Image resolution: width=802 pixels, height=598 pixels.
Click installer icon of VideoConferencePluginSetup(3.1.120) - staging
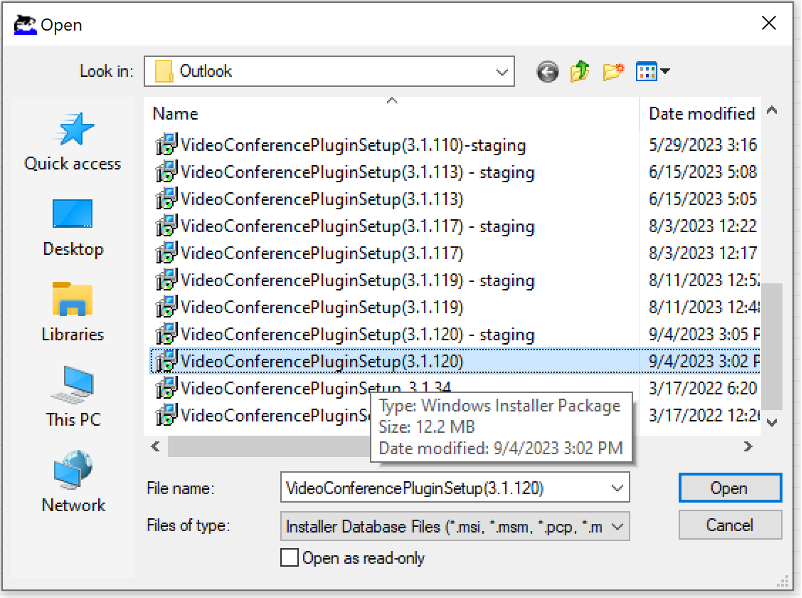click(x=166, y=334)
